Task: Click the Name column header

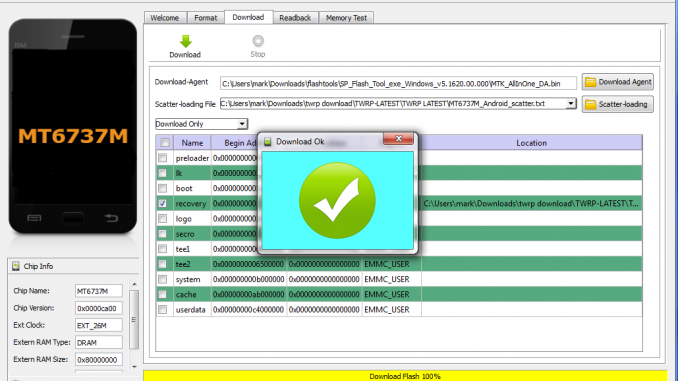Action: coord(192,143)
